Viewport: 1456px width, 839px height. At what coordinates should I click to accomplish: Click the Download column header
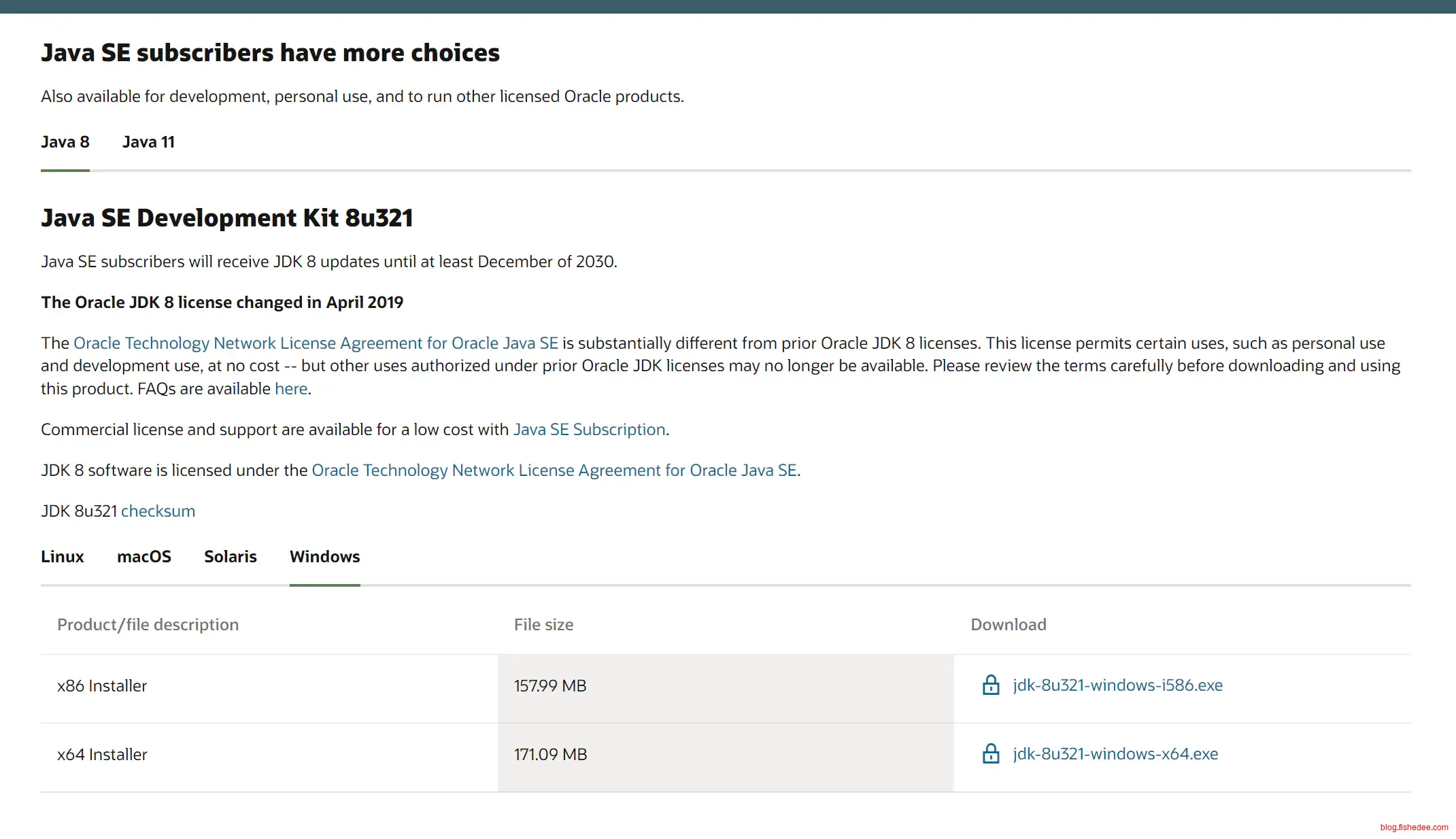click(x=1008, y=625)
